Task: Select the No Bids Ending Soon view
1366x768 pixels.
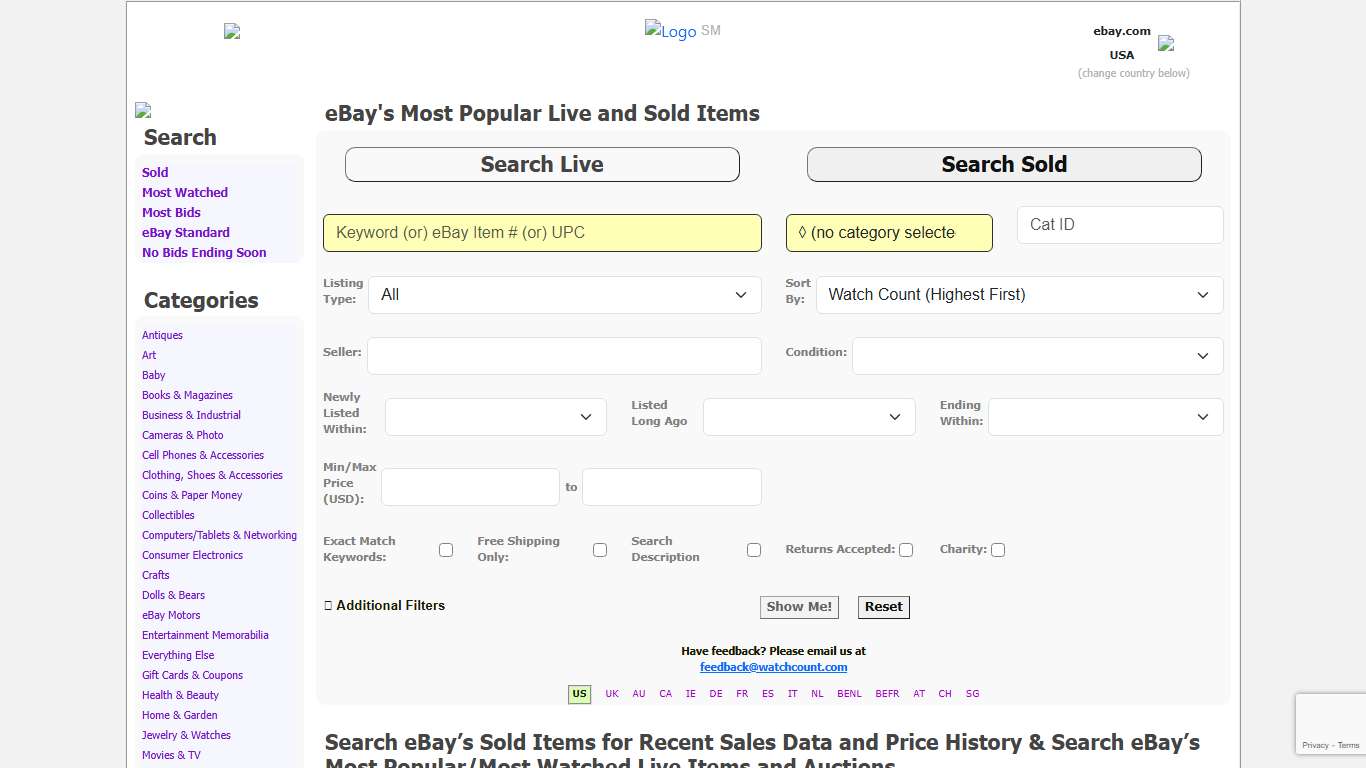Action: coord(203,252)
